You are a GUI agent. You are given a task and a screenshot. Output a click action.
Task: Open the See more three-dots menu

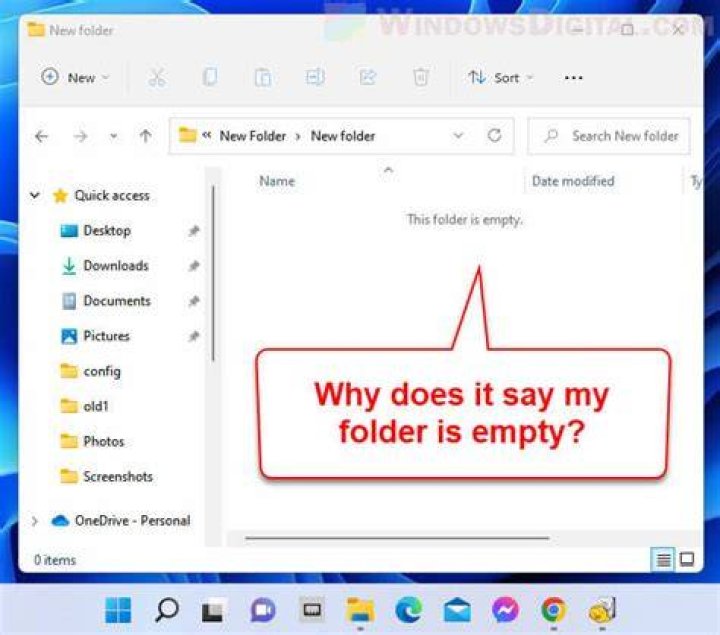coord(574,78)
